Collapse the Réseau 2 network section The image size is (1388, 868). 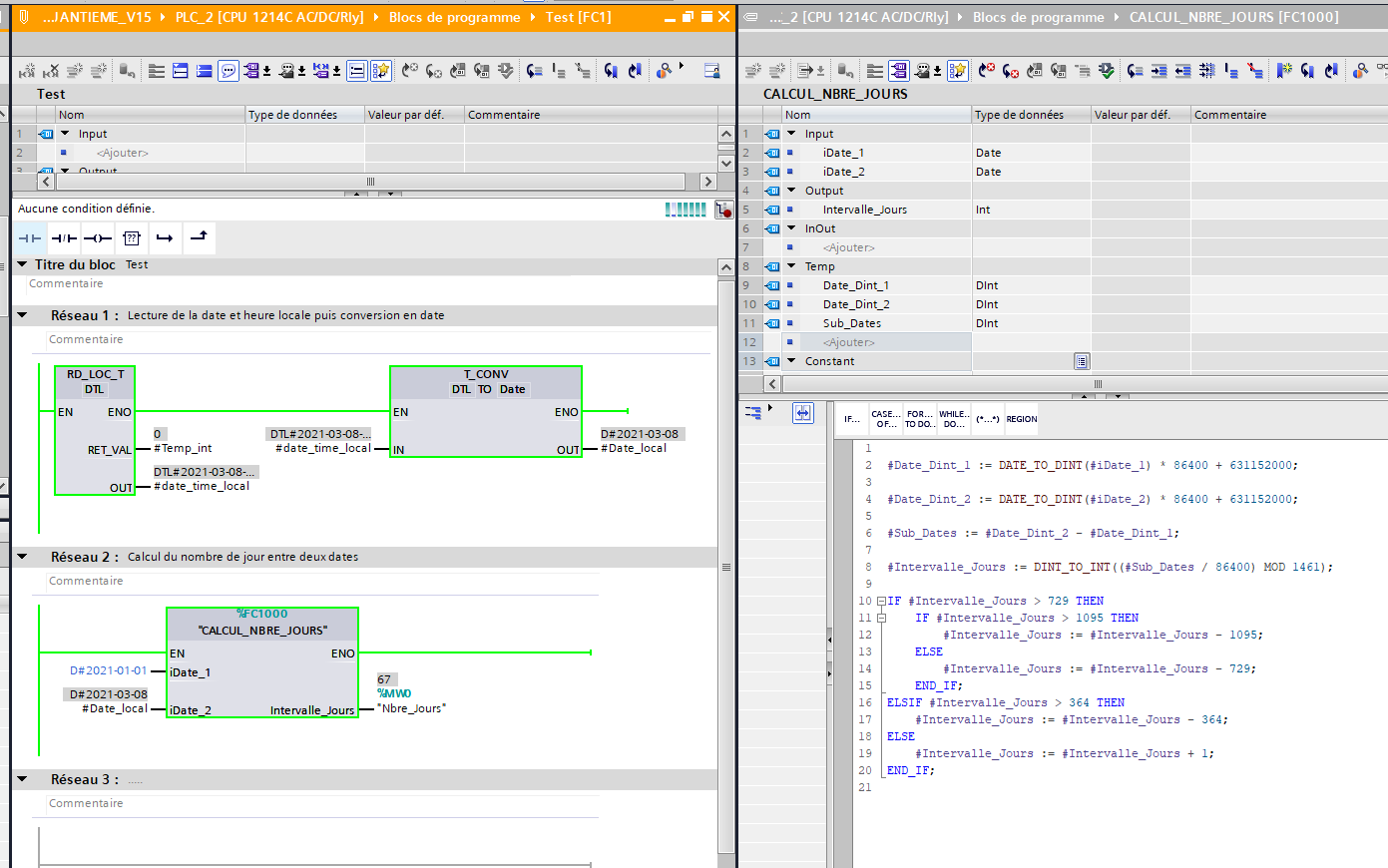[x=22, y=557]
